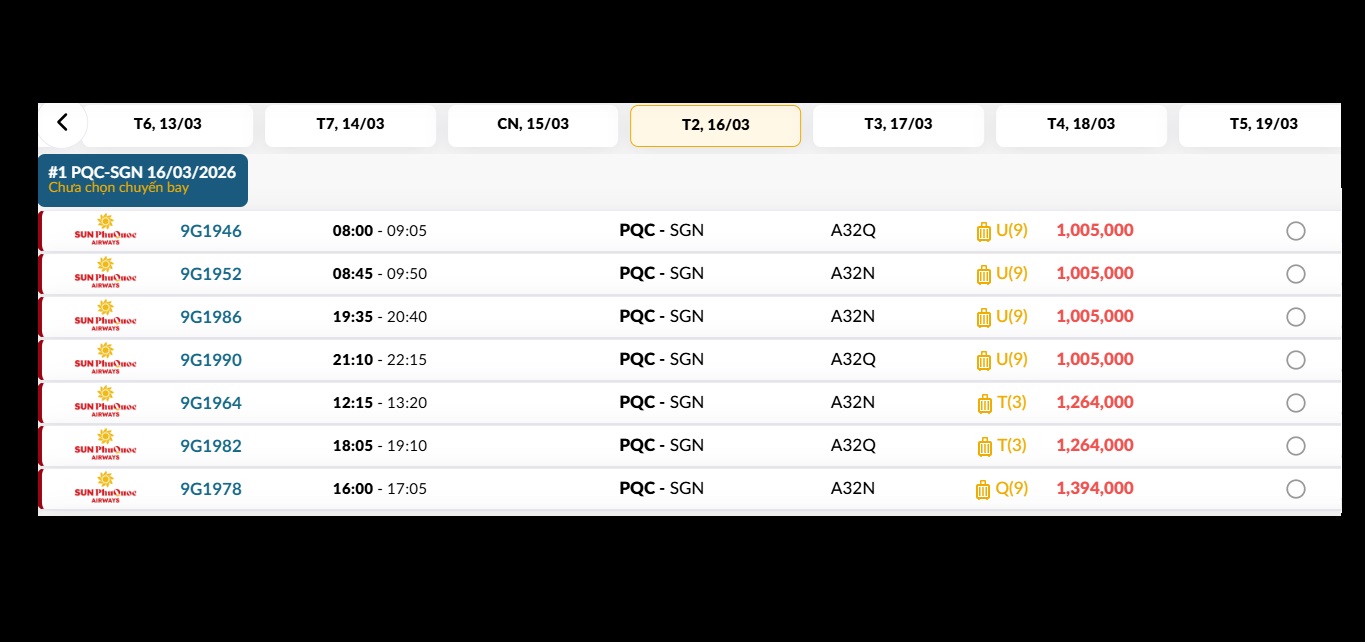
Task: Click the 1,264,000 price of flight 9G1964
Action: click(1094, 403)
